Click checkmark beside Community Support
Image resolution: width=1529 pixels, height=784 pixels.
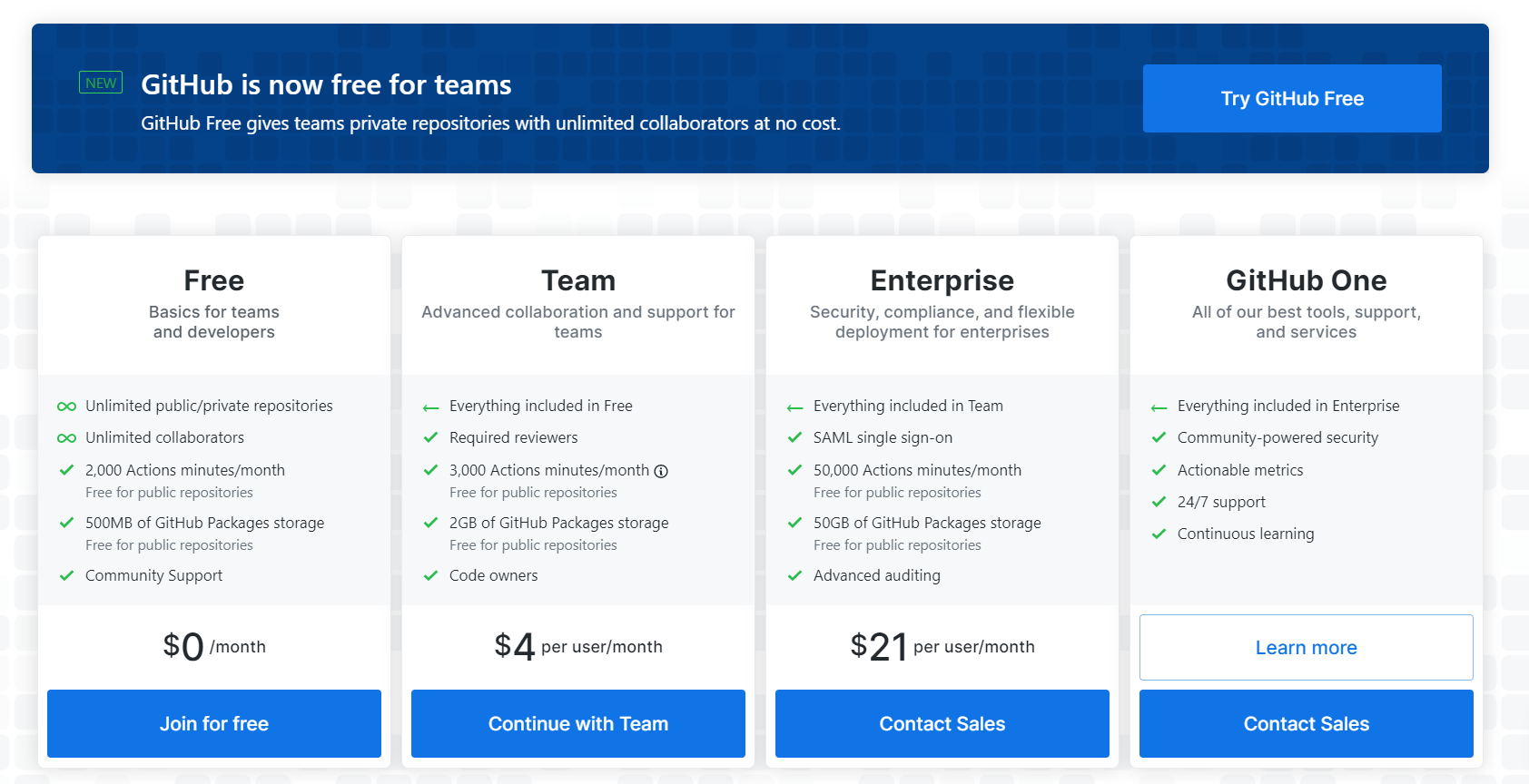coord(66,575)
